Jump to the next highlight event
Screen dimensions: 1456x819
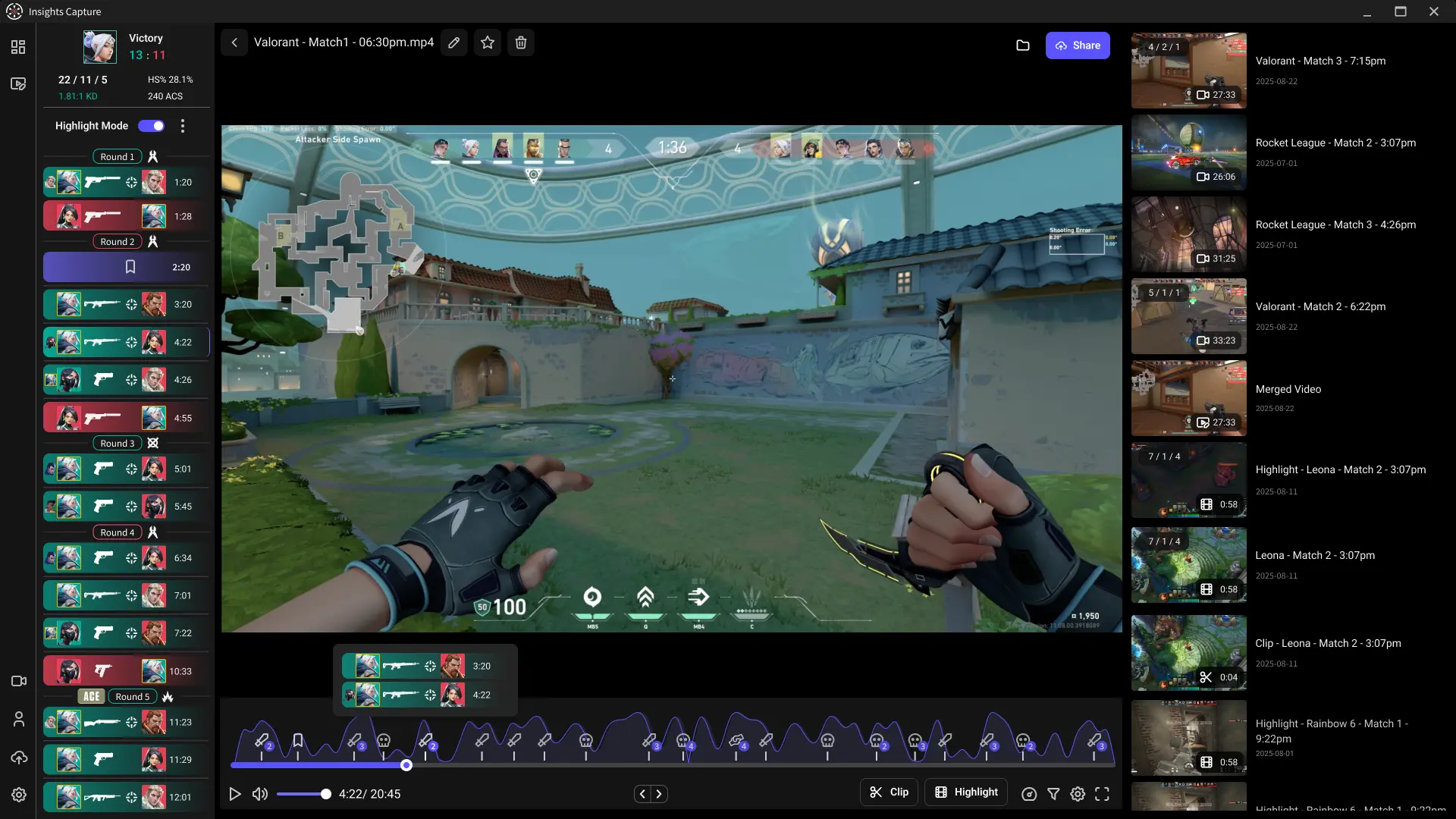(x=659, y=794)
